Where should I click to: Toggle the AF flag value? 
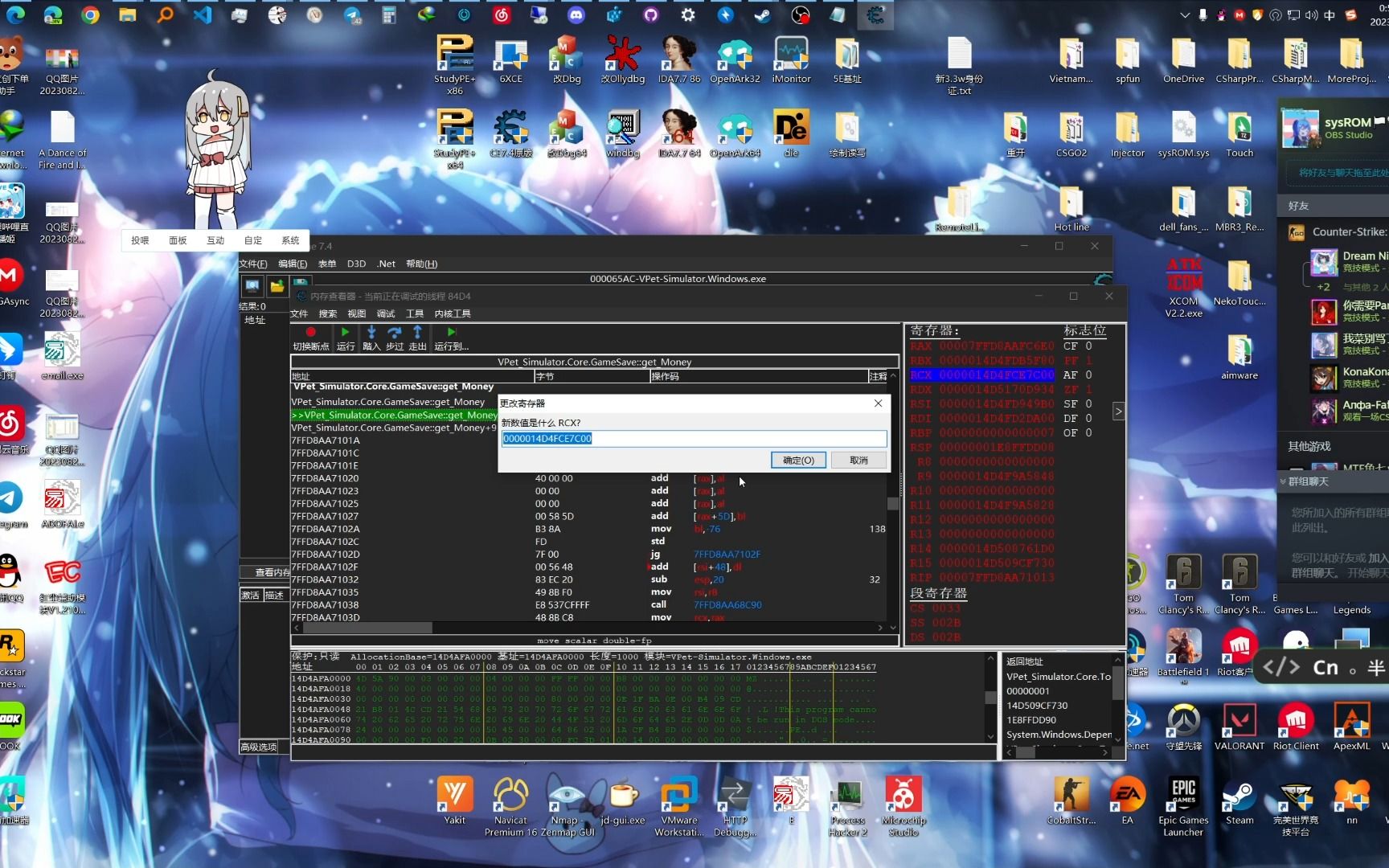pos(1088,375)
